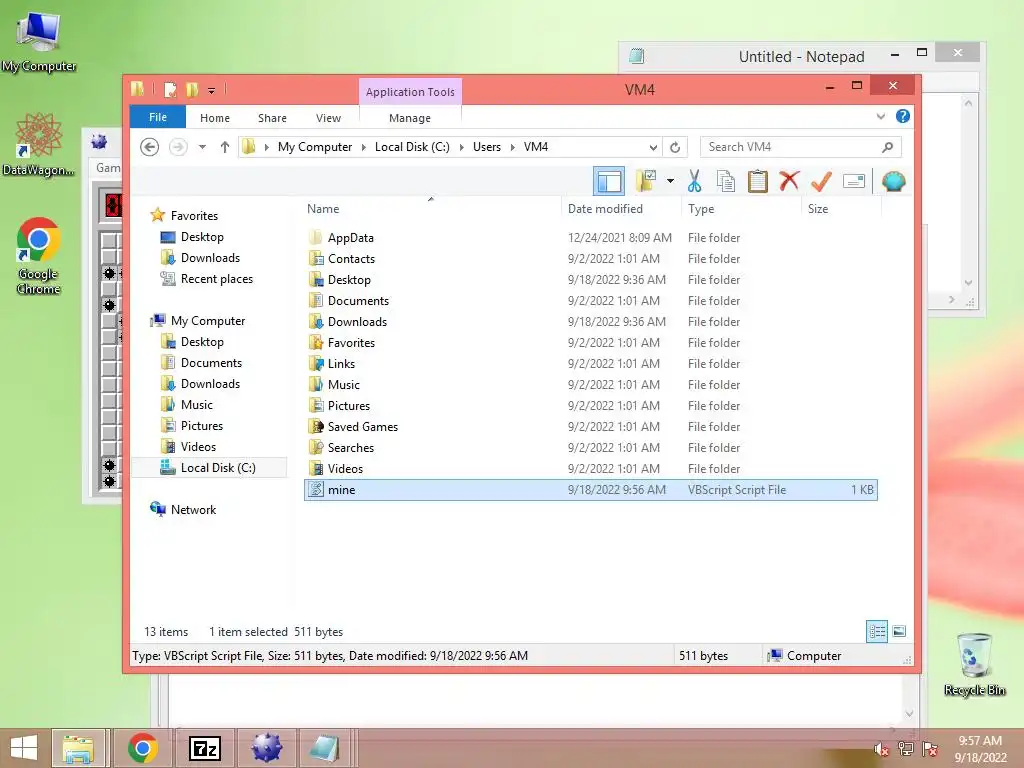
Task: Go up one folder level
Action: coord(225,147)
